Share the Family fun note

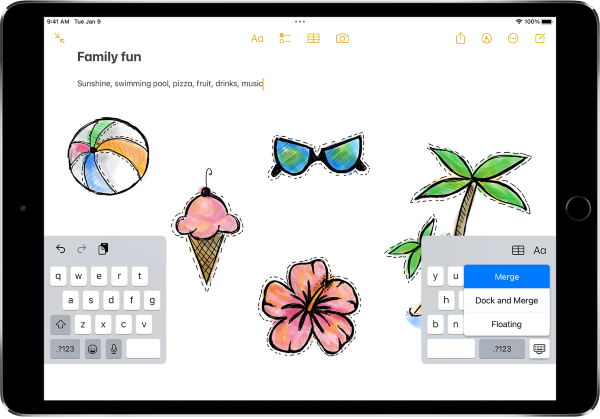460,38
